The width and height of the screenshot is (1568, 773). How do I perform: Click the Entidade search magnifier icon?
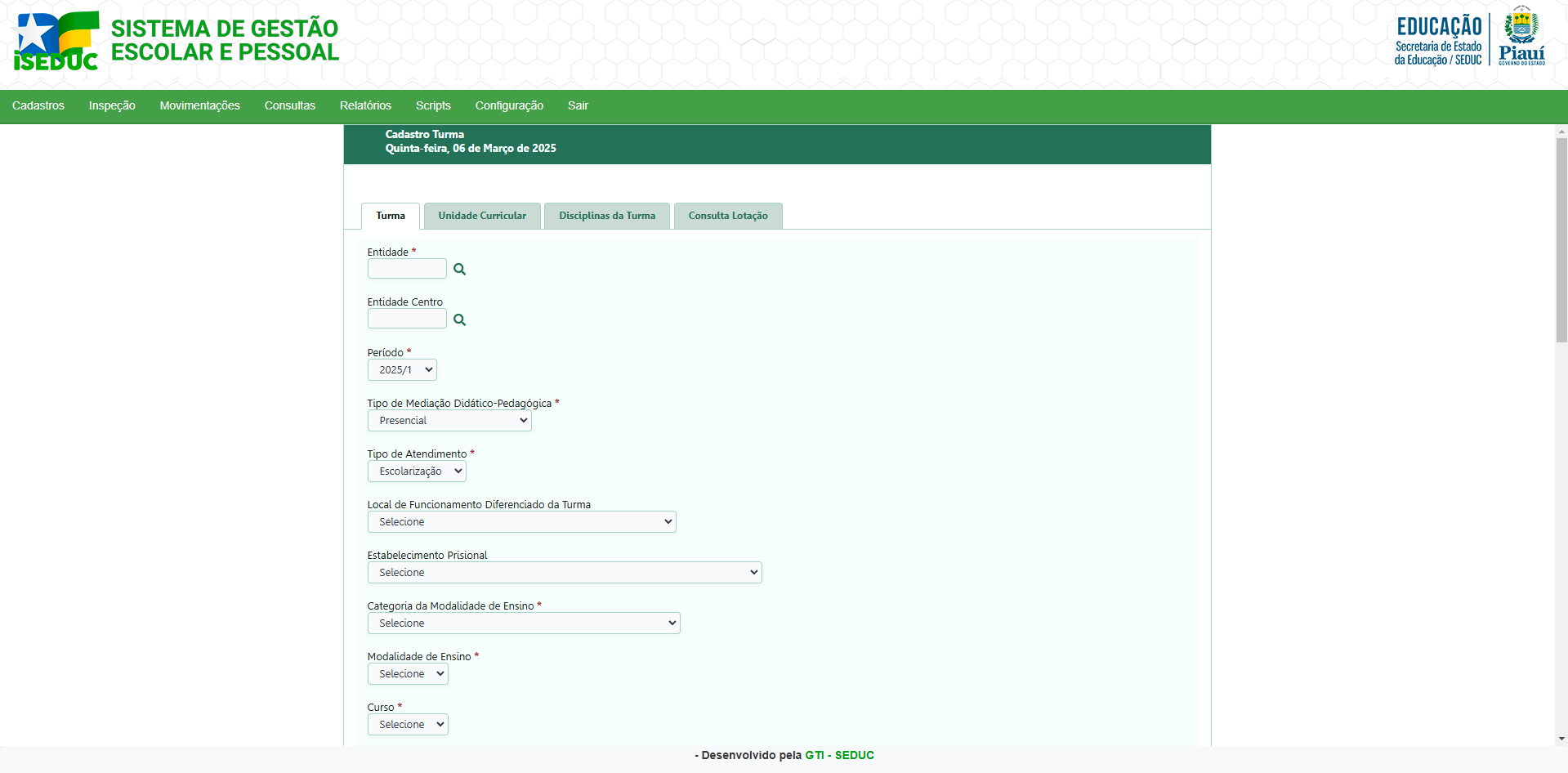click(459, 269)
